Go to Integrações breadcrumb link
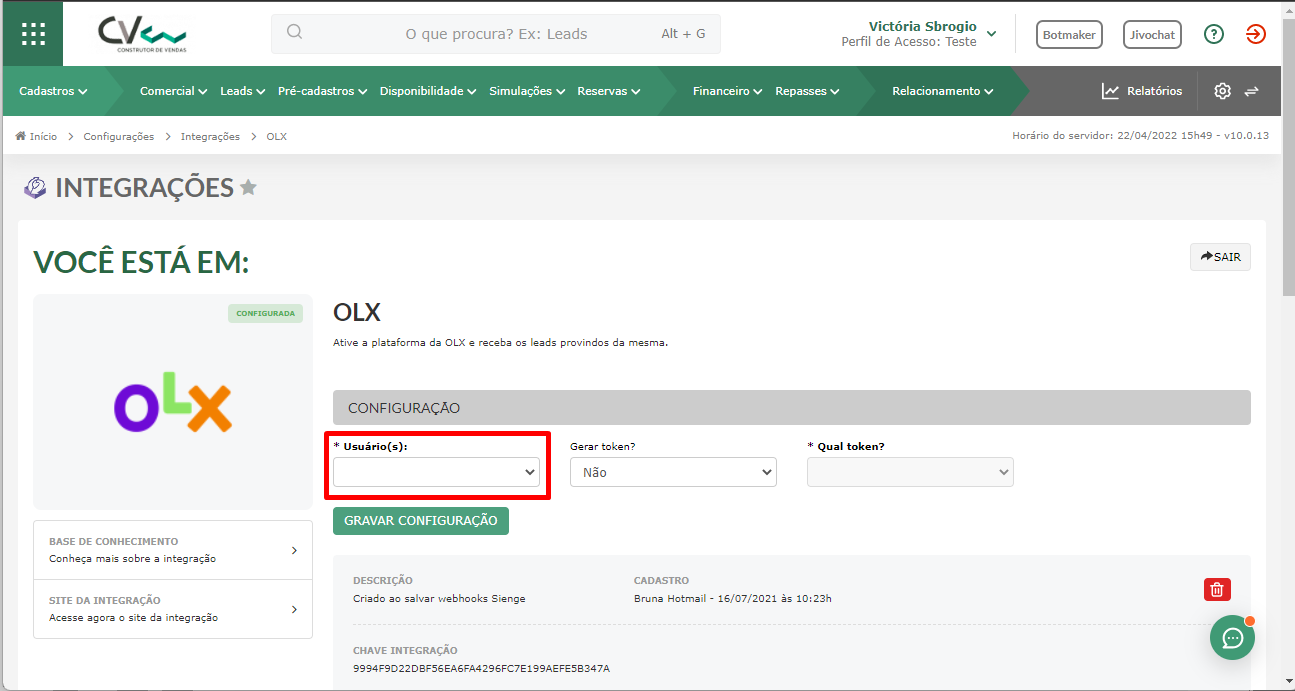The height and width of the screenshot is (691, 1295). [210, 136]
